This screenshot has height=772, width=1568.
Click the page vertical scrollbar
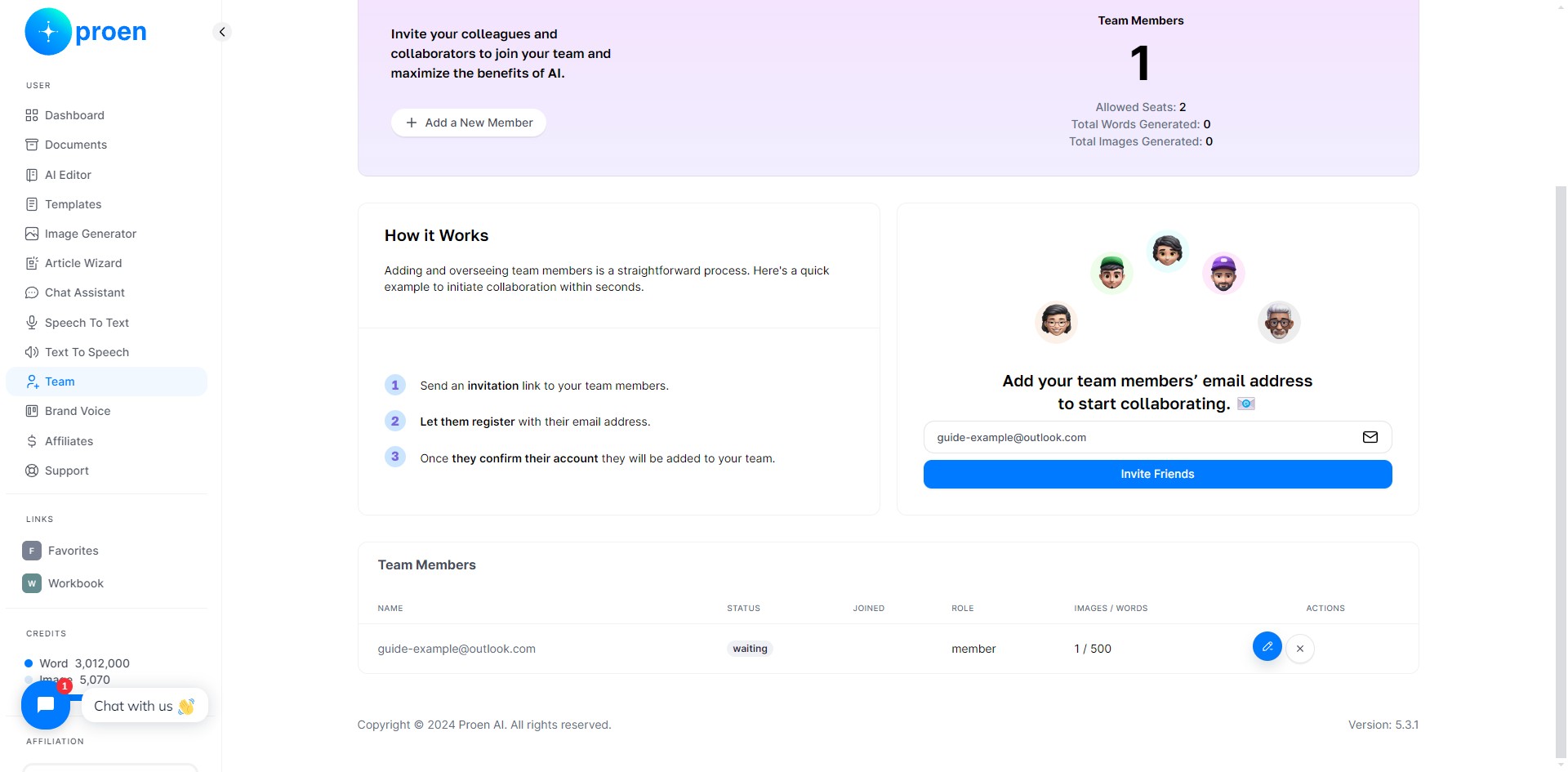[1561, 474]
